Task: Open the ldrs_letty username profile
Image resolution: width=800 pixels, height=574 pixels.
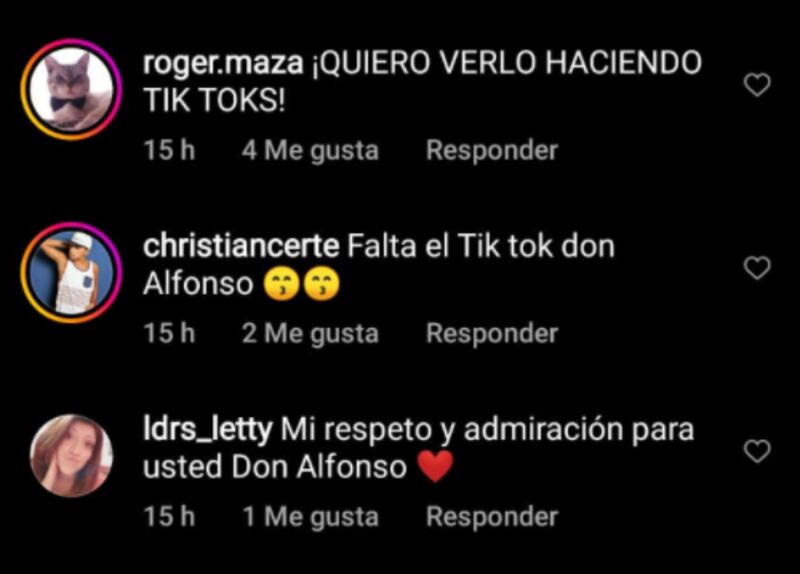Action: tap(208, 430)
